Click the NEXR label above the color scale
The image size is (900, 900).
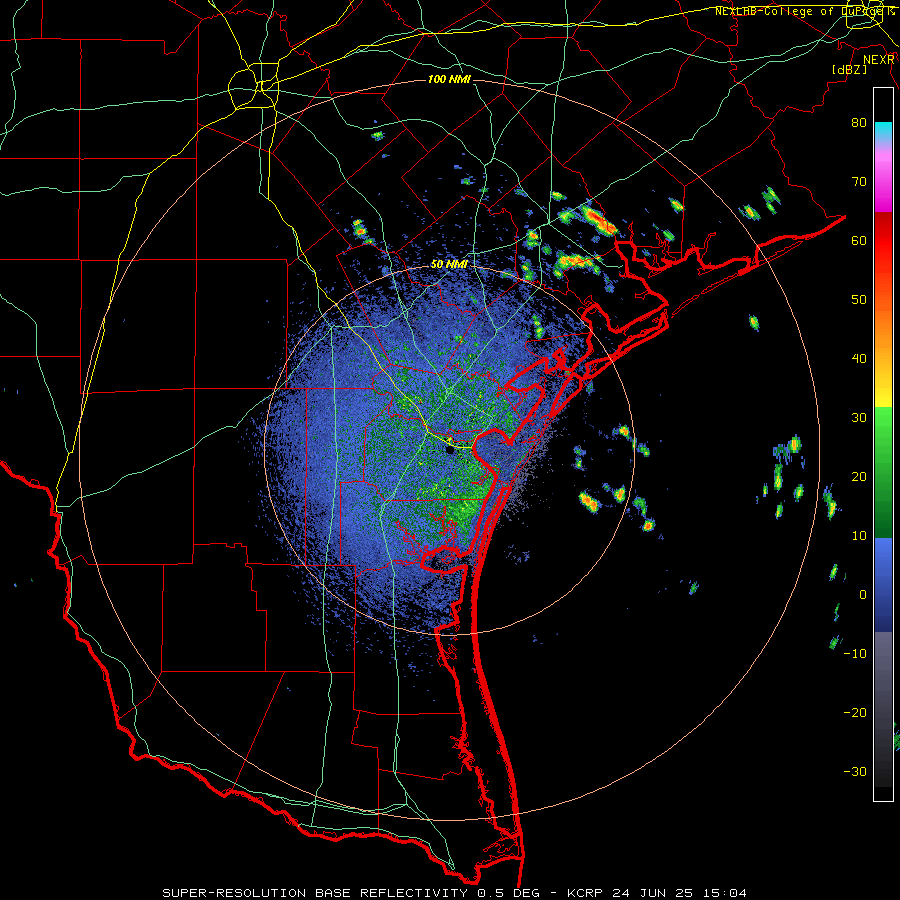coord(878,60)
